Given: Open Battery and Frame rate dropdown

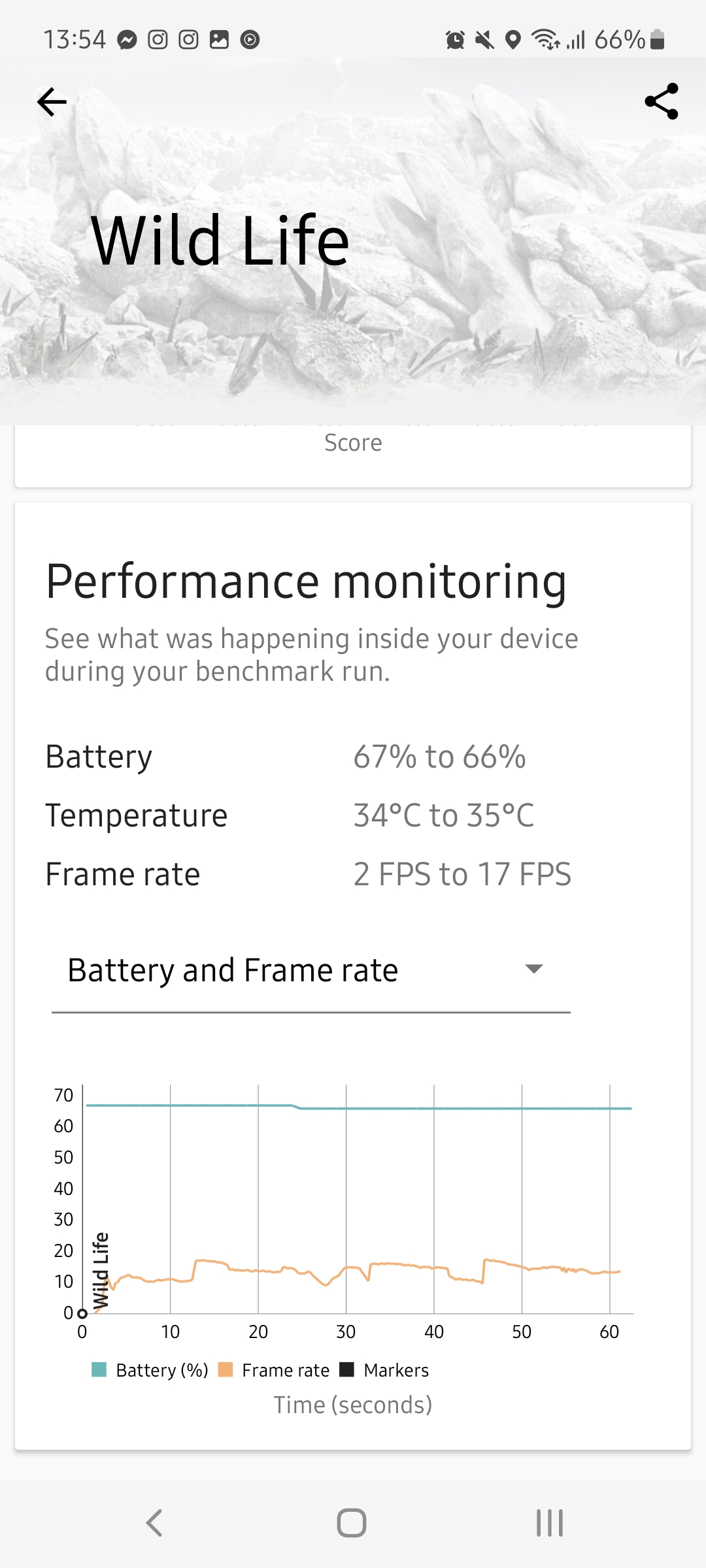Looking at the screenshot, I should (x=311, y=971).
